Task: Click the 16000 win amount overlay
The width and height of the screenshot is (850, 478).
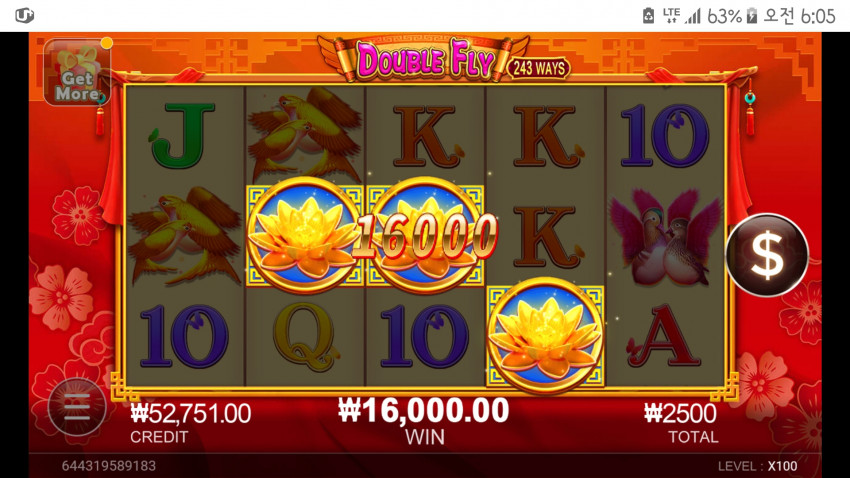Action: click(x=424, y=236)
